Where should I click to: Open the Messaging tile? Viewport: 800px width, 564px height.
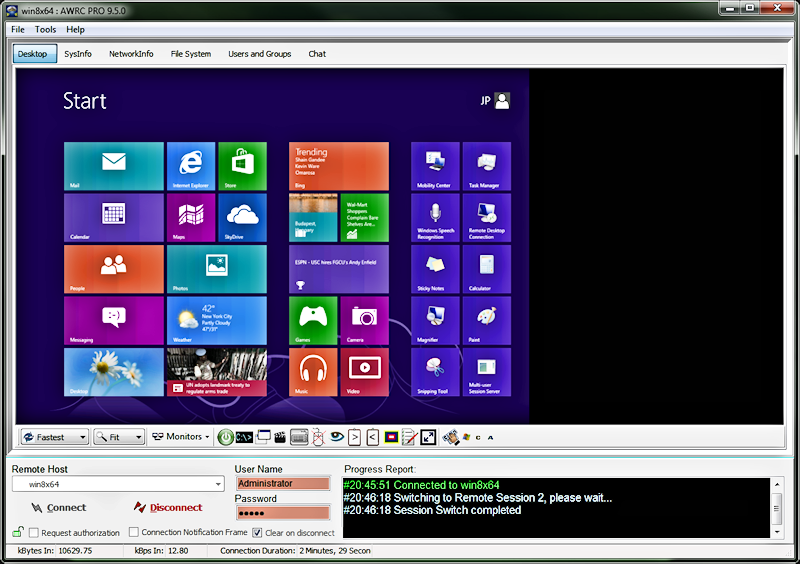tap(114, 321)
